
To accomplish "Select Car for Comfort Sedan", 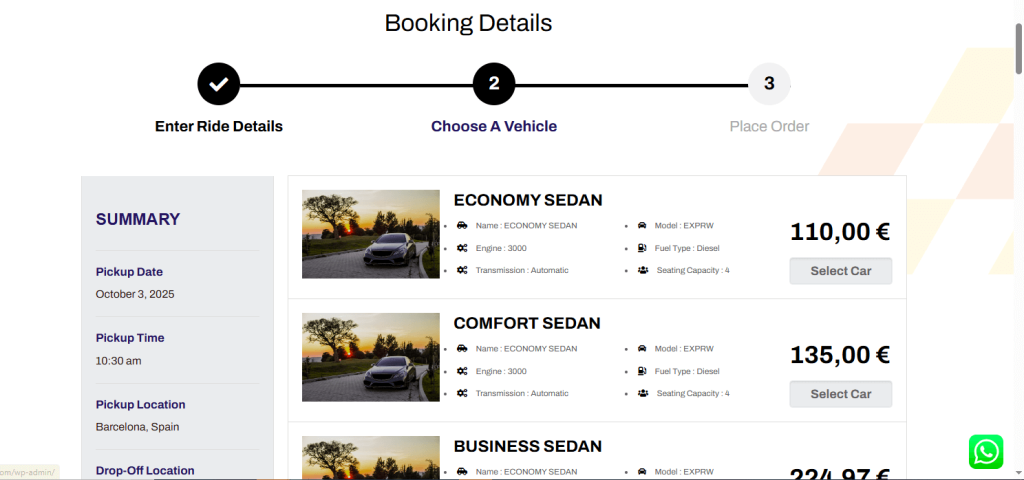I will click(840, 394).
